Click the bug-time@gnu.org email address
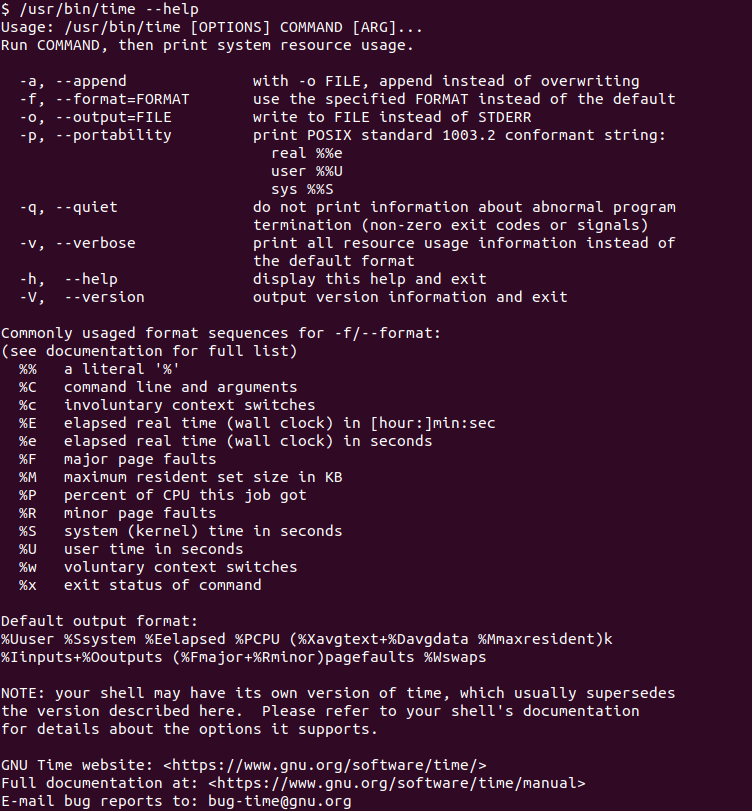The width and height of the screenshot is (752, 811). [x=280, y=801]
